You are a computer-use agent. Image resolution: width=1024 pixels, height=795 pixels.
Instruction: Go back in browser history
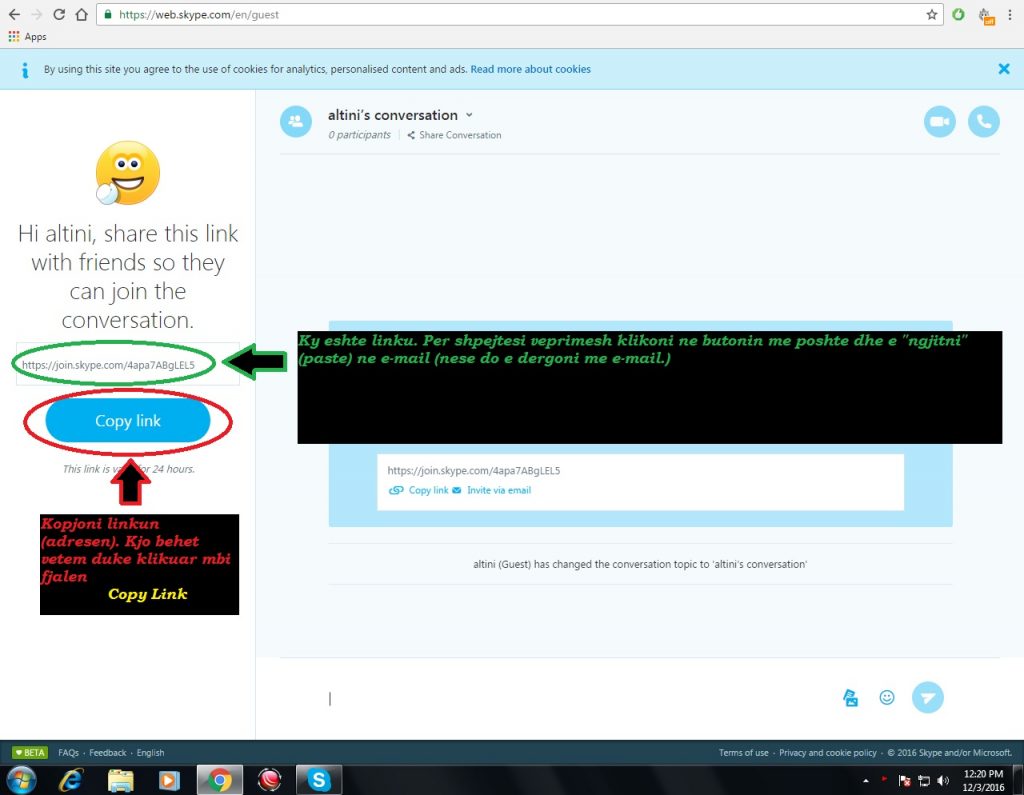tap(14, 14)
